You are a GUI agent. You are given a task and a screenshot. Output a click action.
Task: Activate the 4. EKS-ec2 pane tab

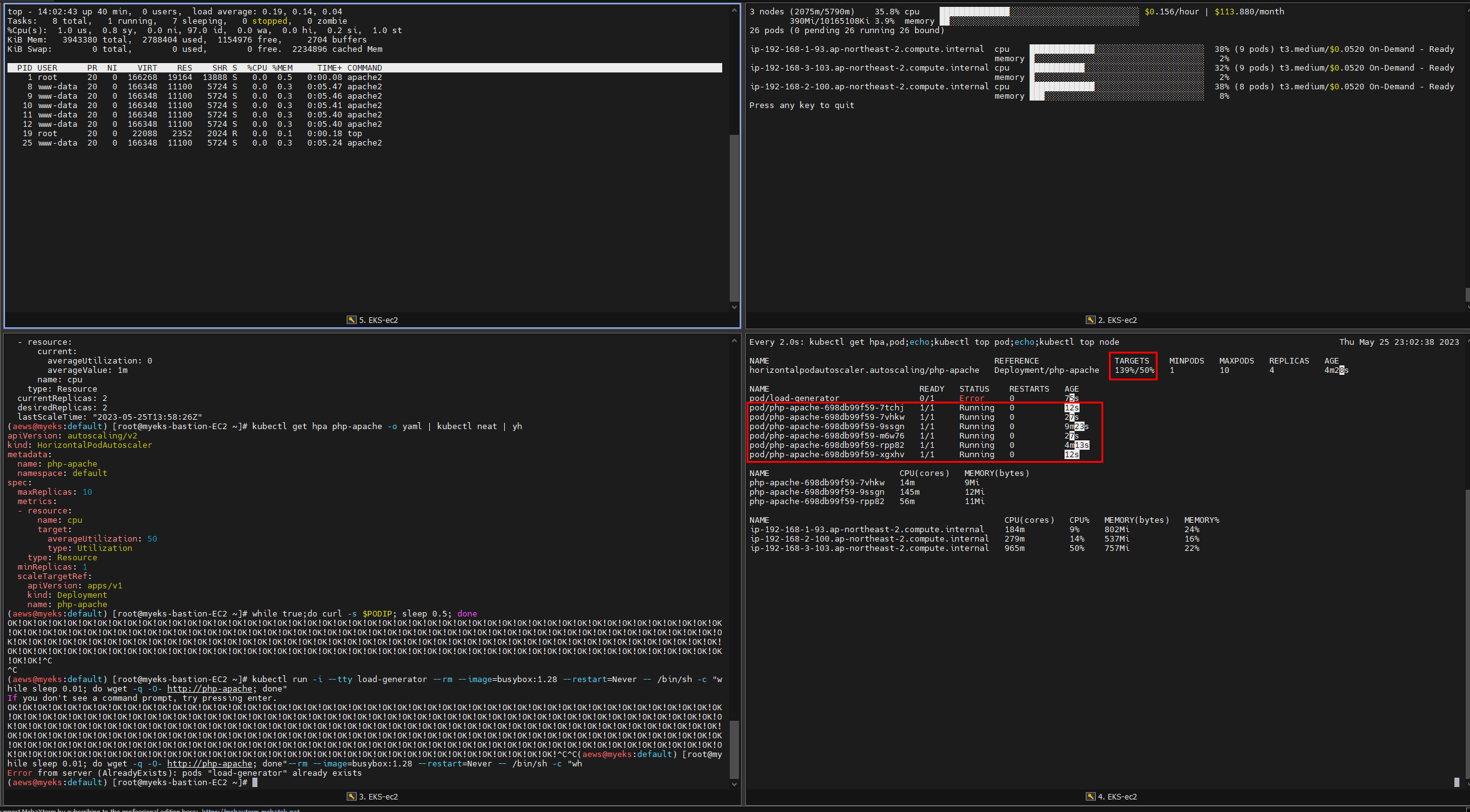point(1117,796)
